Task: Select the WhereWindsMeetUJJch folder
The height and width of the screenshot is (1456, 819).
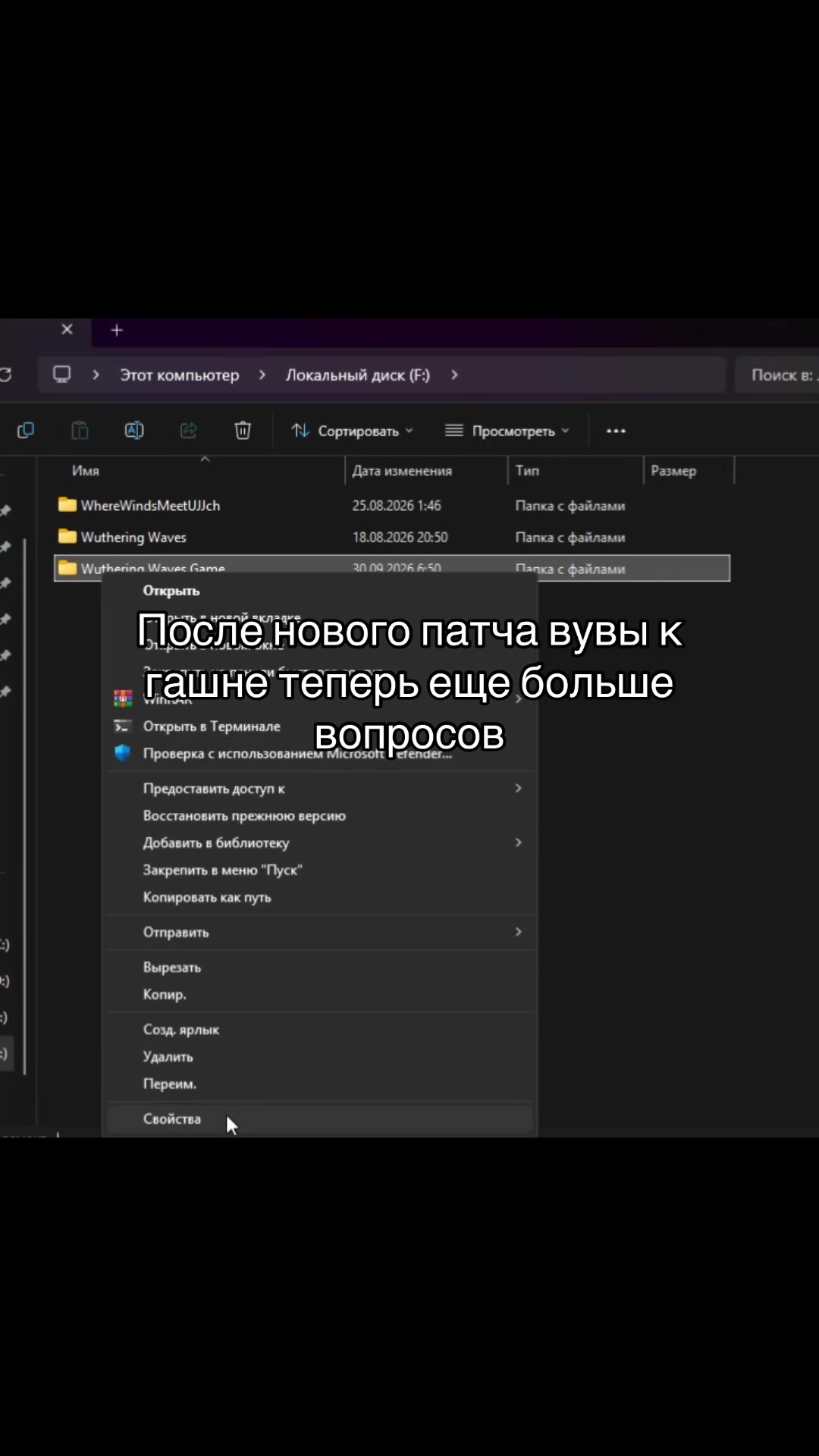Action: (150, 506)
